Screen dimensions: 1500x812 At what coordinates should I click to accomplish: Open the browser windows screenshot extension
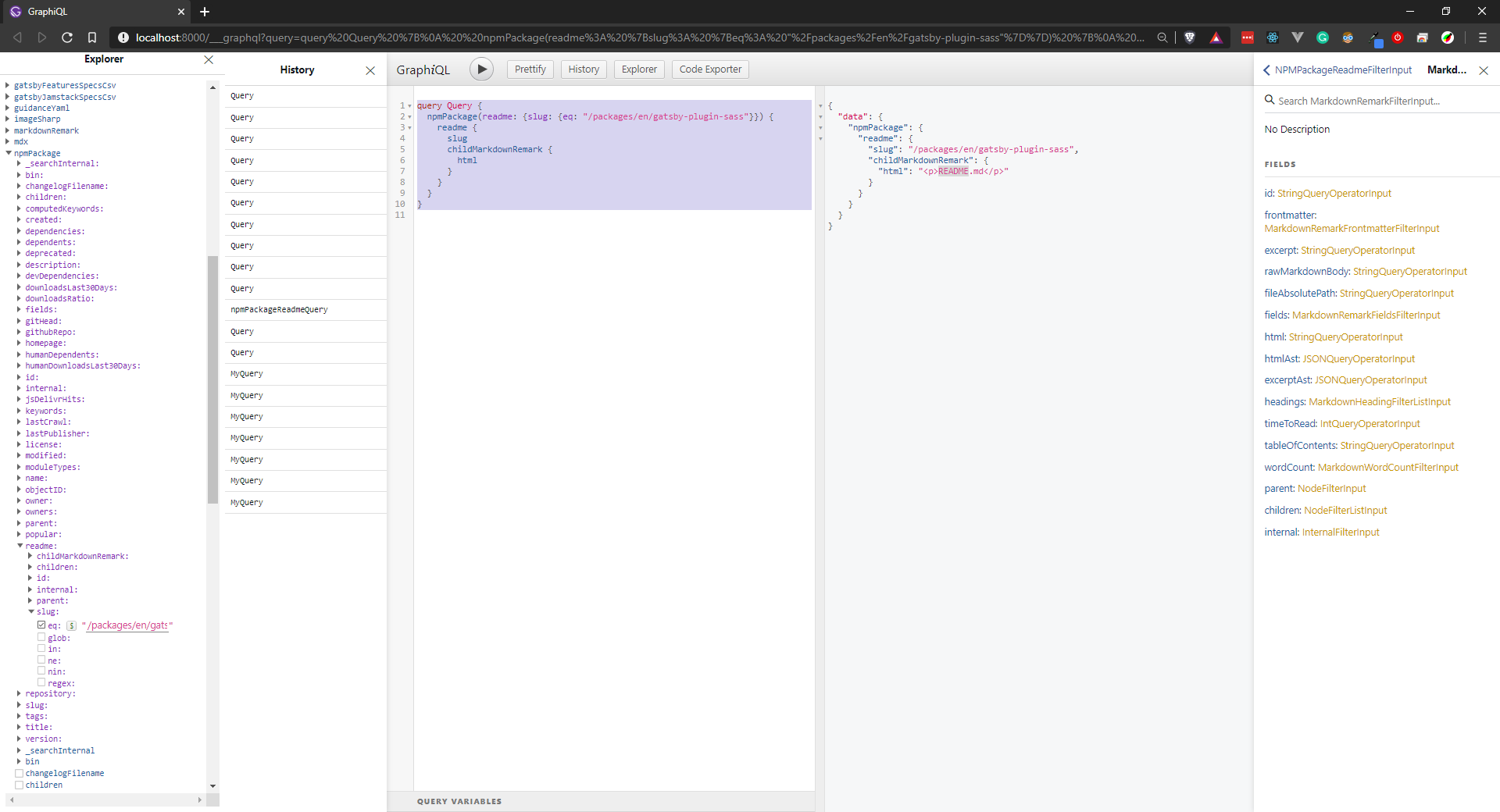[1423, 37]
